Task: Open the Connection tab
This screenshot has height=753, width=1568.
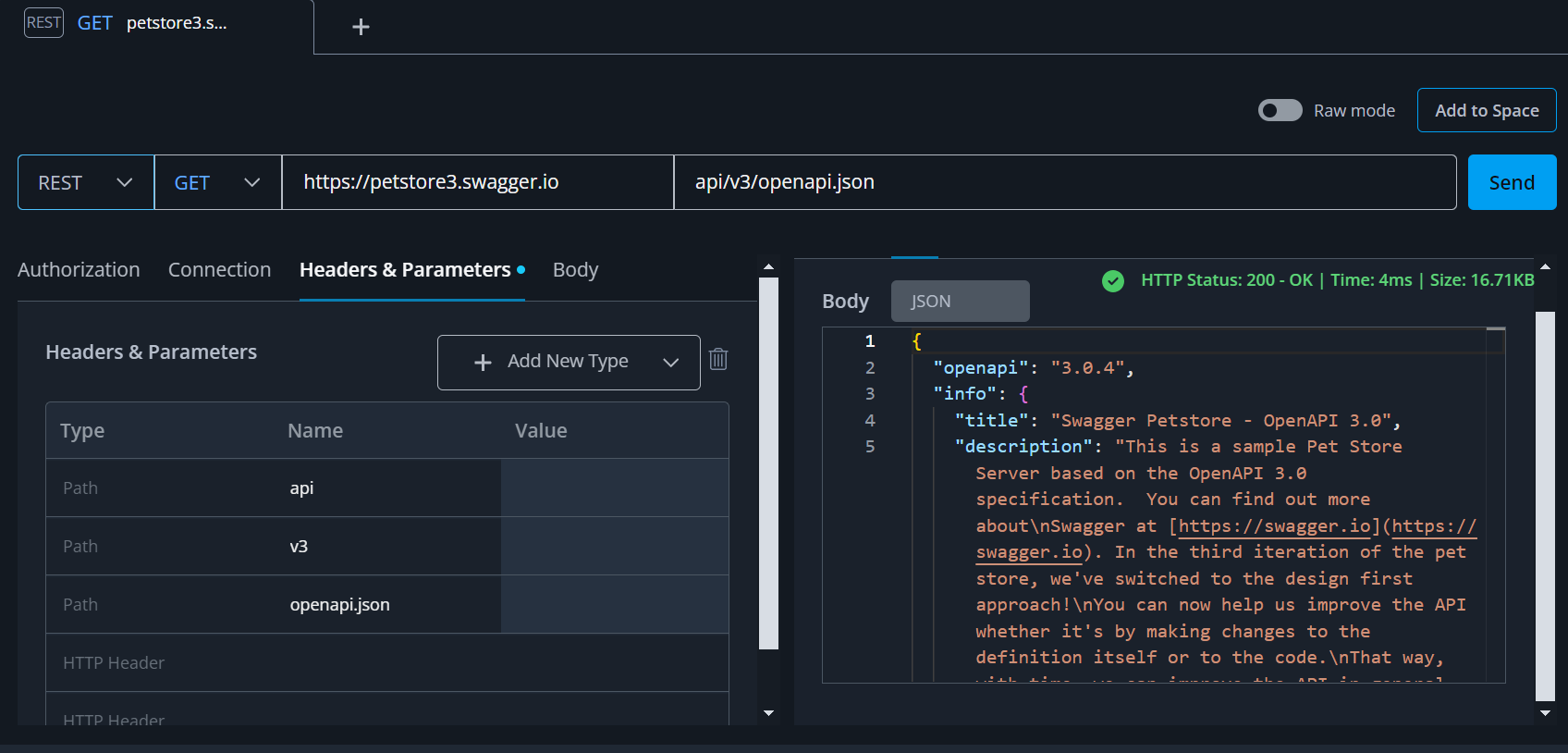Action: coord(219,269)
